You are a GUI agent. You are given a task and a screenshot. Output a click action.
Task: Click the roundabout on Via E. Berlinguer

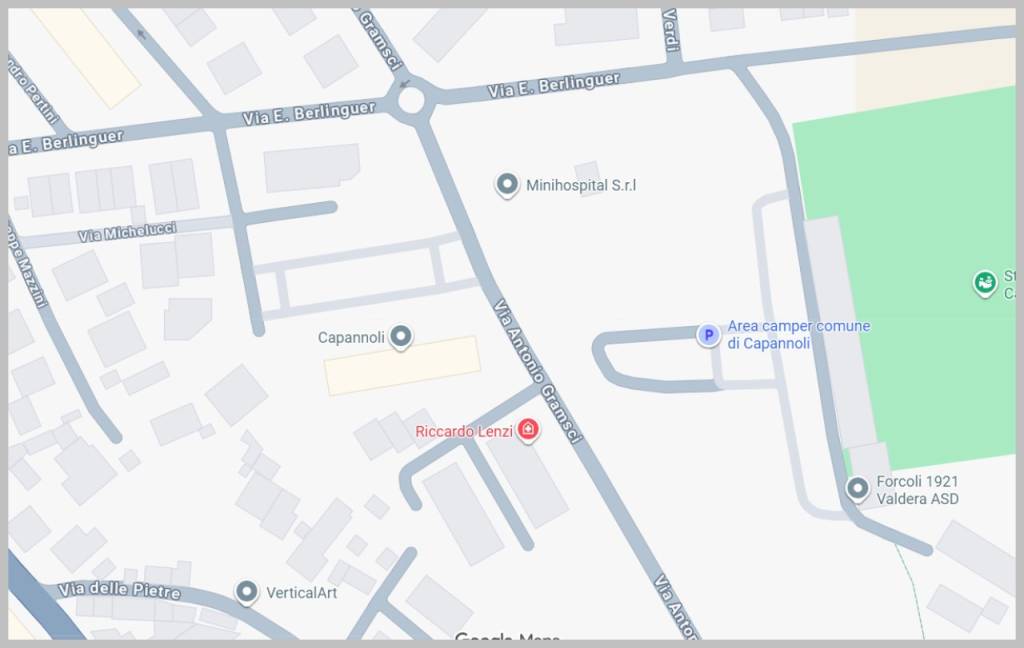411,101
